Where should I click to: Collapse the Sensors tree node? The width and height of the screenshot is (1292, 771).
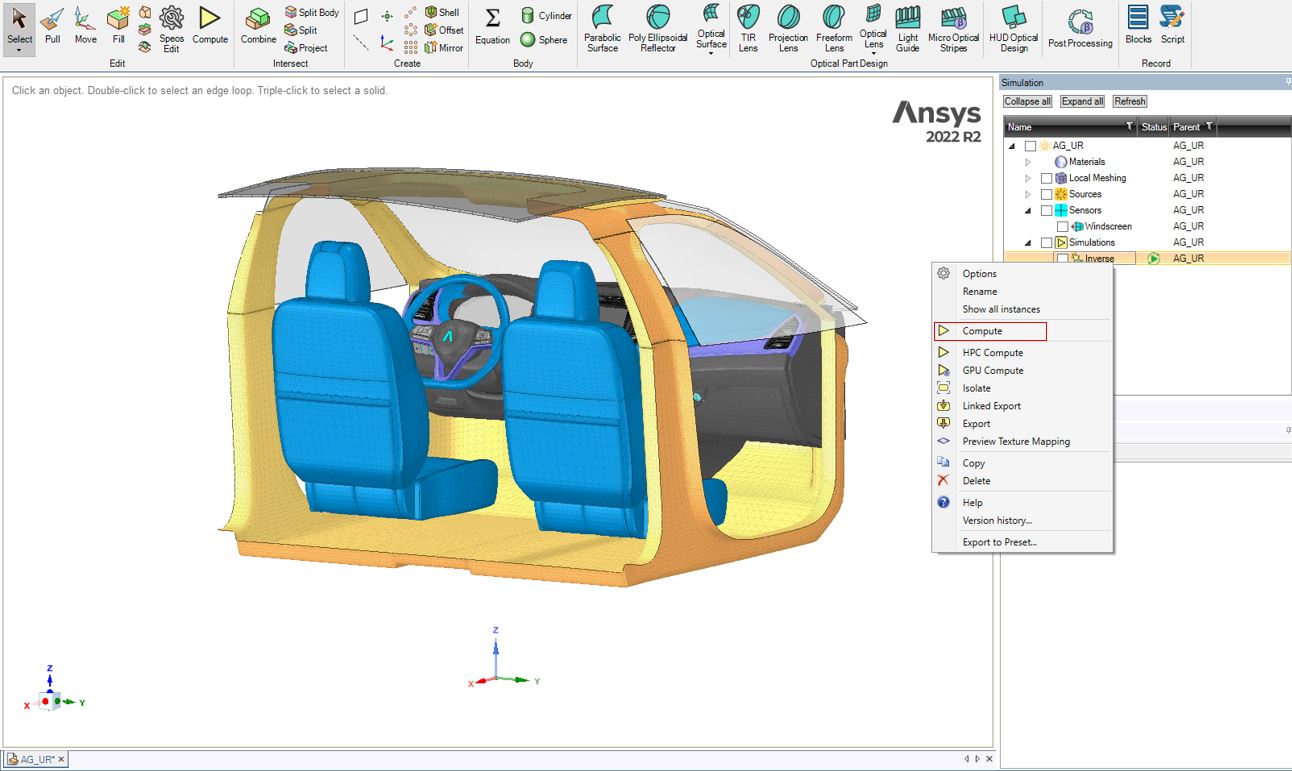click(1027, 210)
